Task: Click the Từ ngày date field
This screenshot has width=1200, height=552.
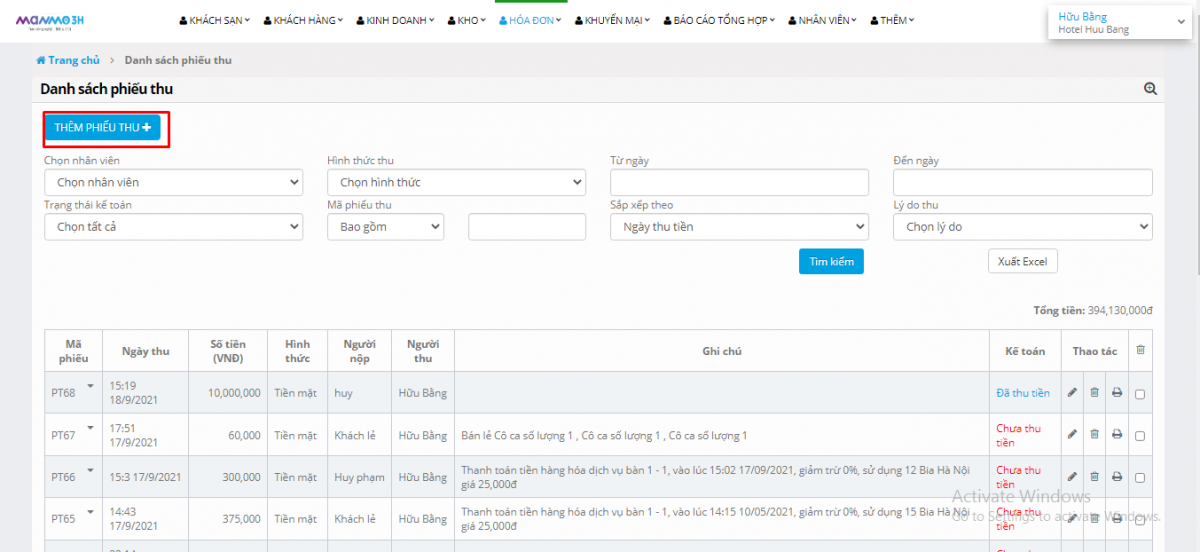Action: click(739, 183)
